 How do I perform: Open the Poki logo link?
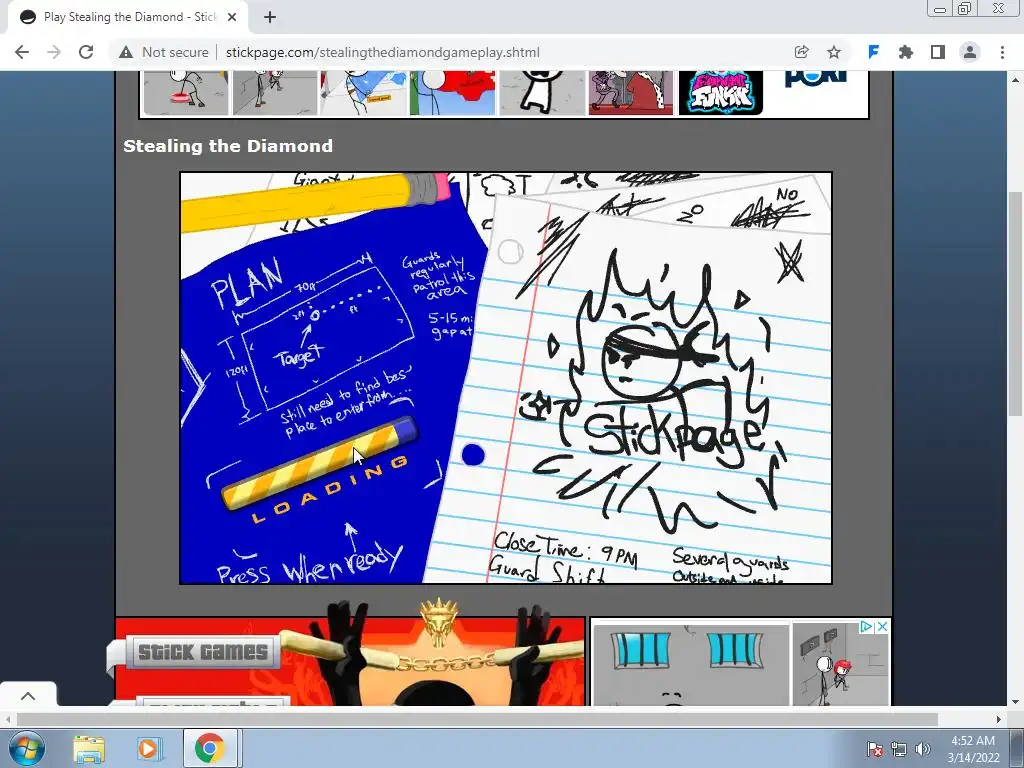pos(816,78)
